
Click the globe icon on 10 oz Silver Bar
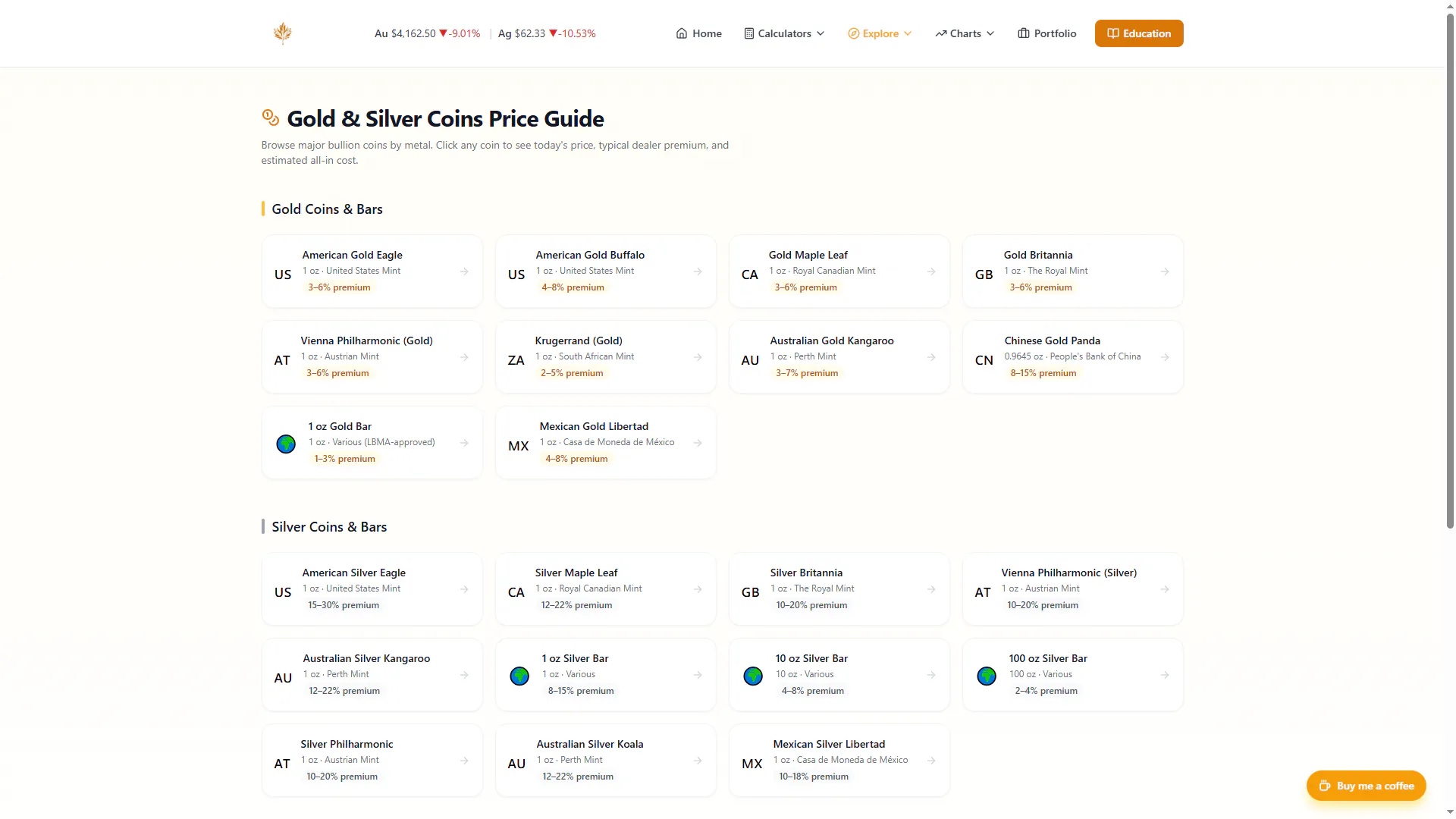(x=753, y=676)
